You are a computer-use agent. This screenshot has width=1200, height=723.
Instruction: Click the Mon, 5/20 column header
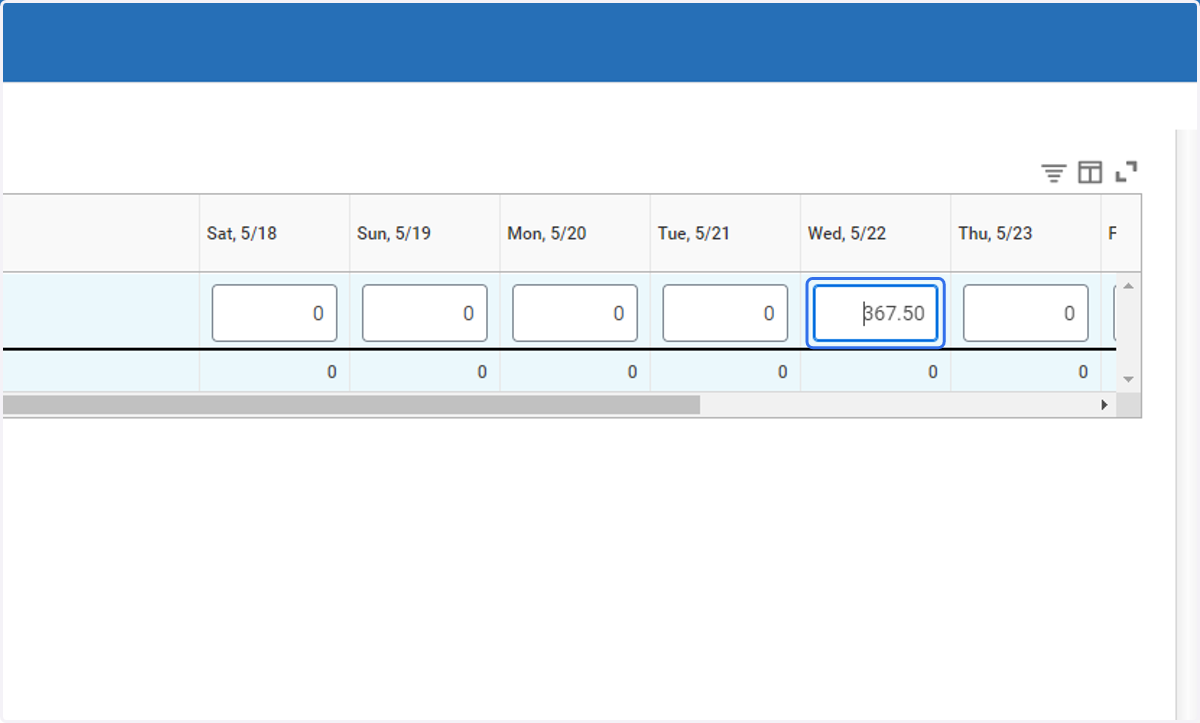[575, 233]
